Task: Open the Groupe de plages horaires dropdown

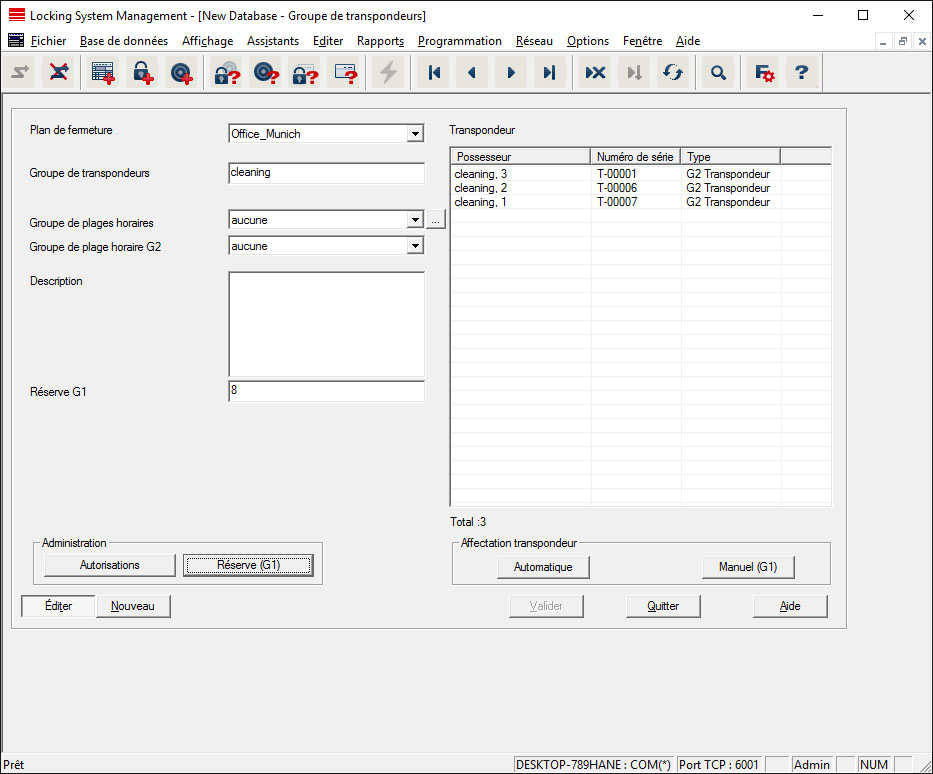Action: coord(415,220)
